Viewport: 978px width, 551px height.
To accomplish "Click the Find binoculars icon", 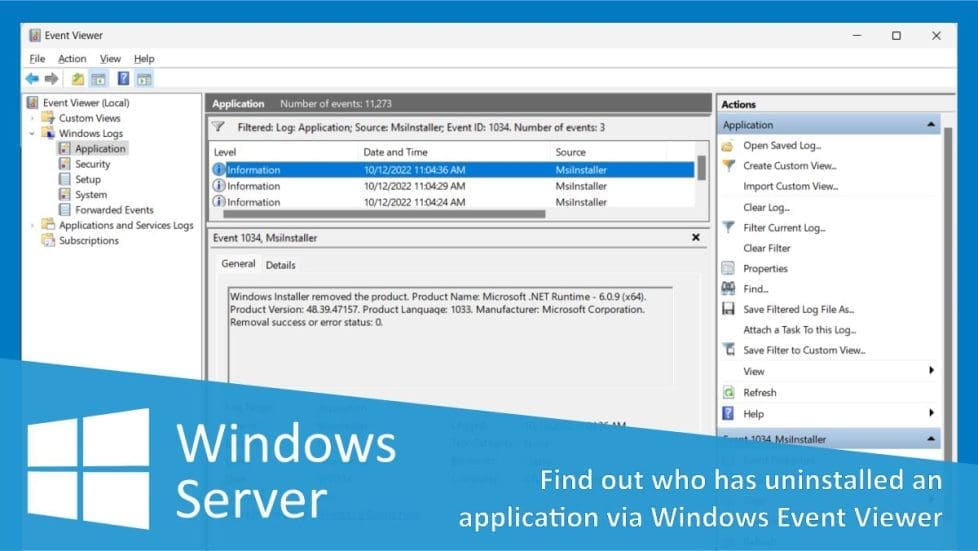I will [x=728, y=289].
